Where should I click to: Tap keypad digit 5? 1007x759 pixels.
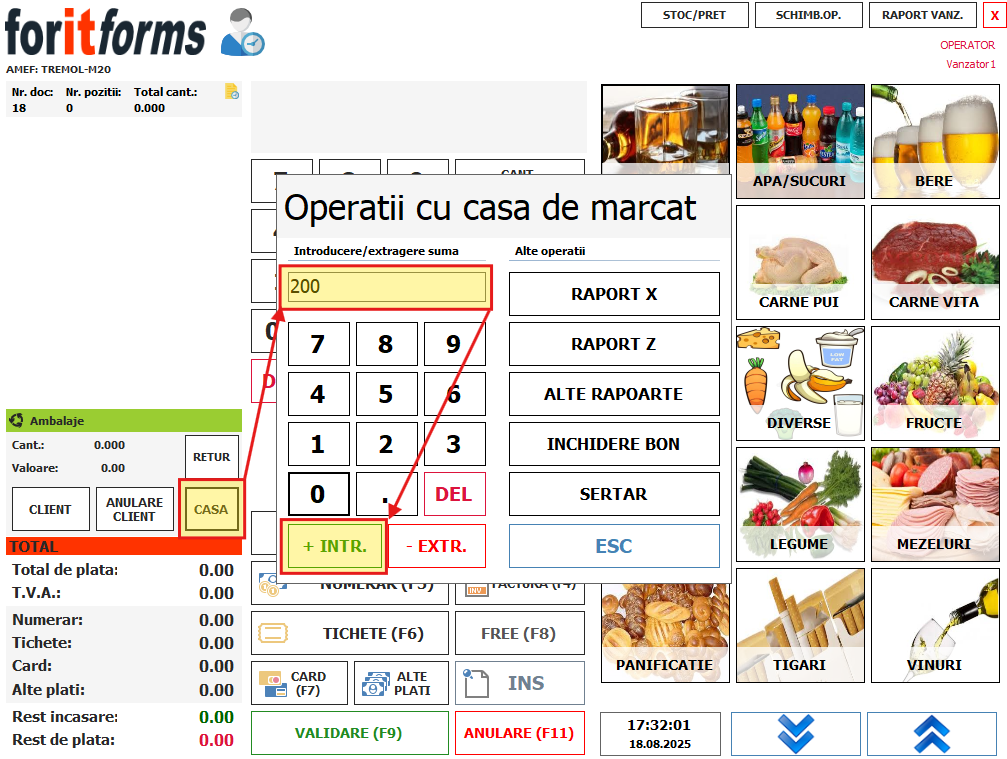tap(387, 394)
